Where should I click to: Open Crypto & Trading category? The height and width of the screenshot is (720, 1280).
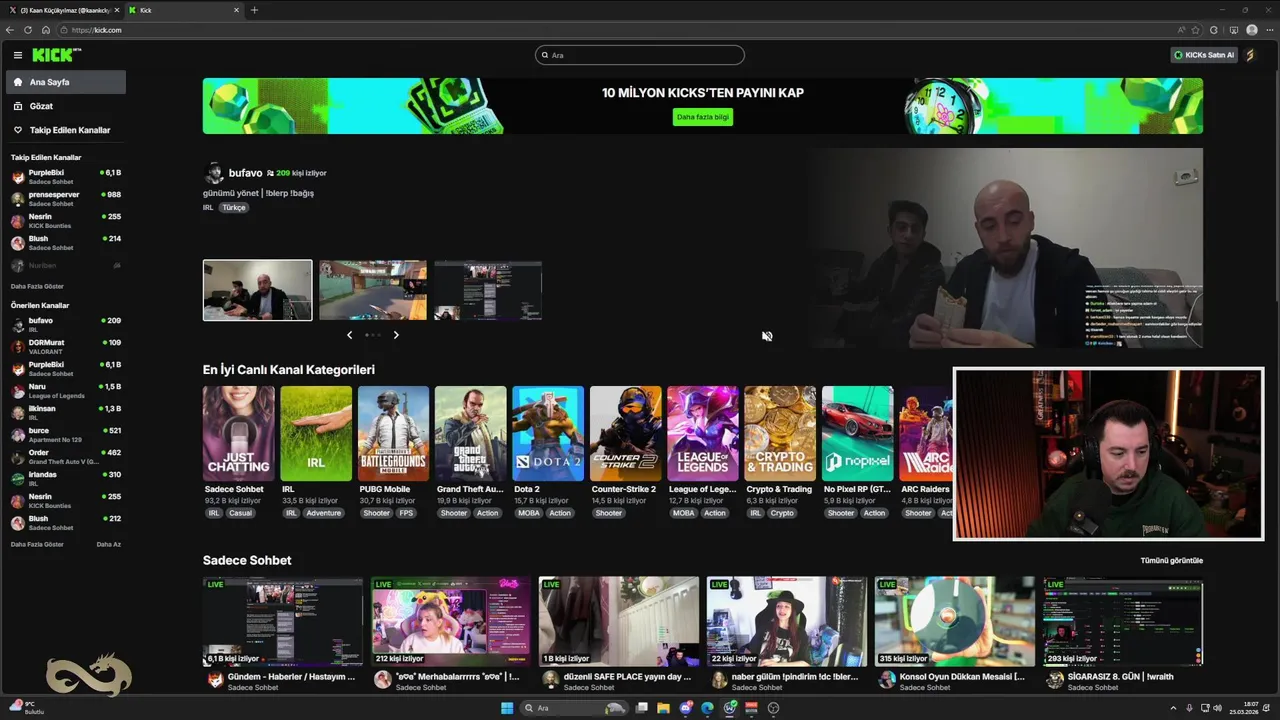pos(780,434)
